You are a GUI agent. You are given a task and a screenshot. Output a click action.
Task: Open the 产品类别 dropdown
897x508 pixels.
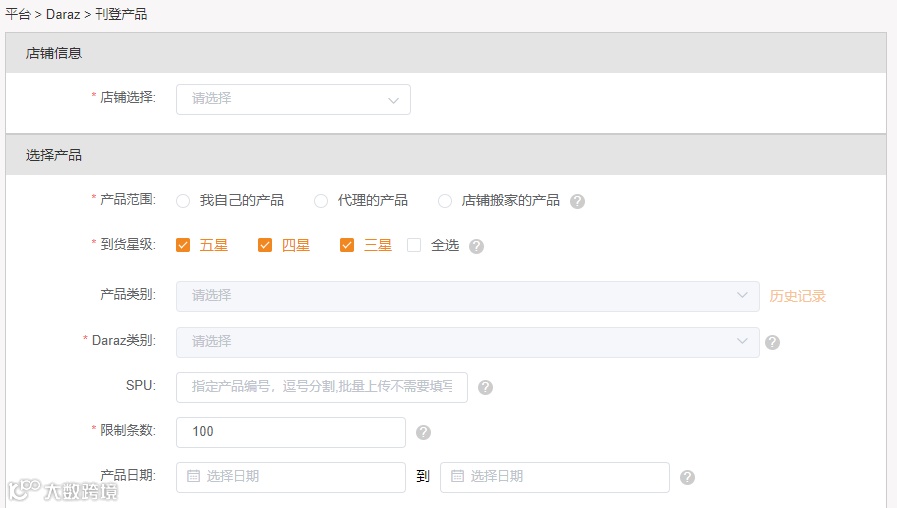pos(467,296)
